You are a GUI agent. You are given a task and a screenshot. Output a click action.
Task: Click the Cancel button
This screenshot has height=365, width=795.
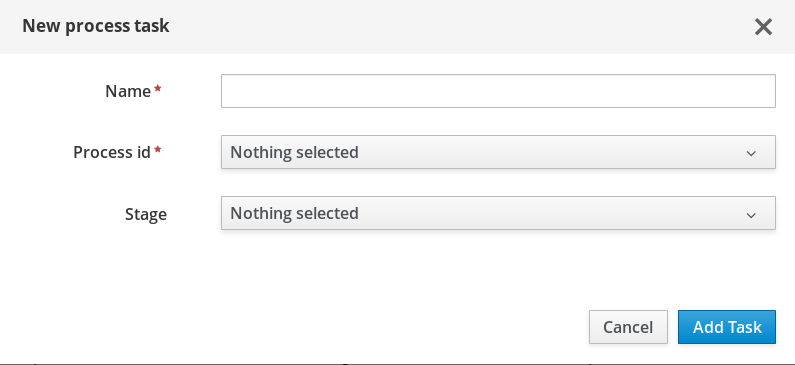coord(628,327)
